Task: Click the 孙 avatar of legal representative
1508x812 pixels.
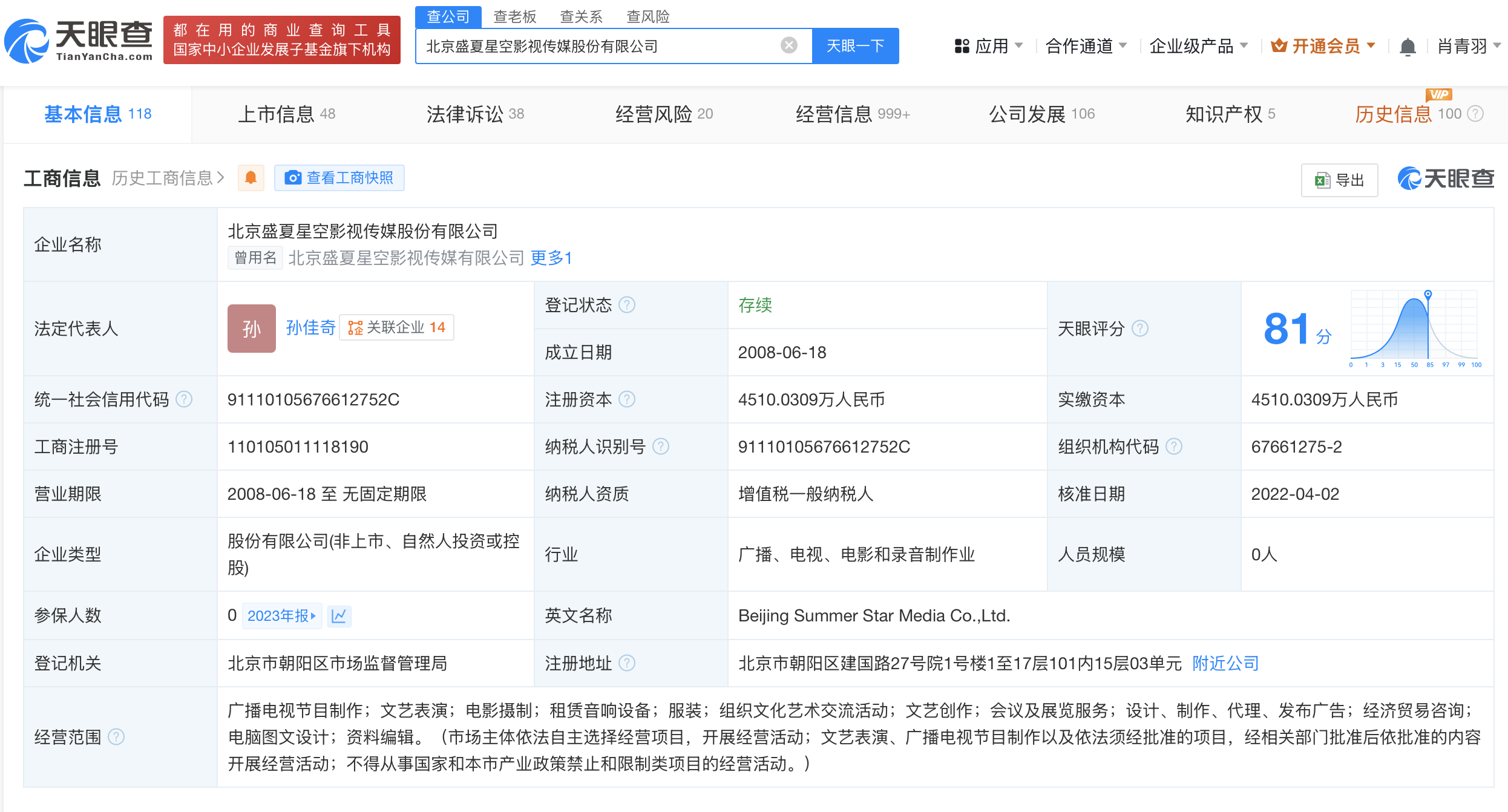Action: tap(252, 329)
